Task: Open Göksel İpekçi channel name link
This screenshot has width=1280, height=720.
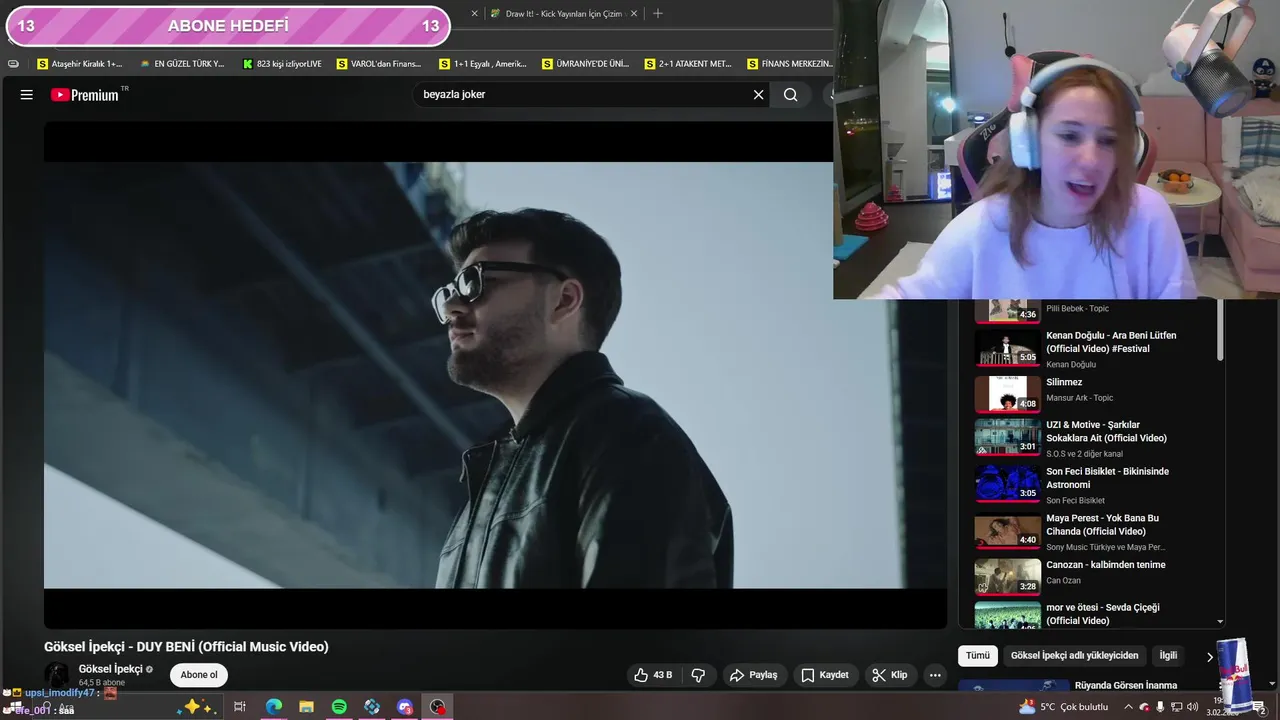Action: (111, 669)
